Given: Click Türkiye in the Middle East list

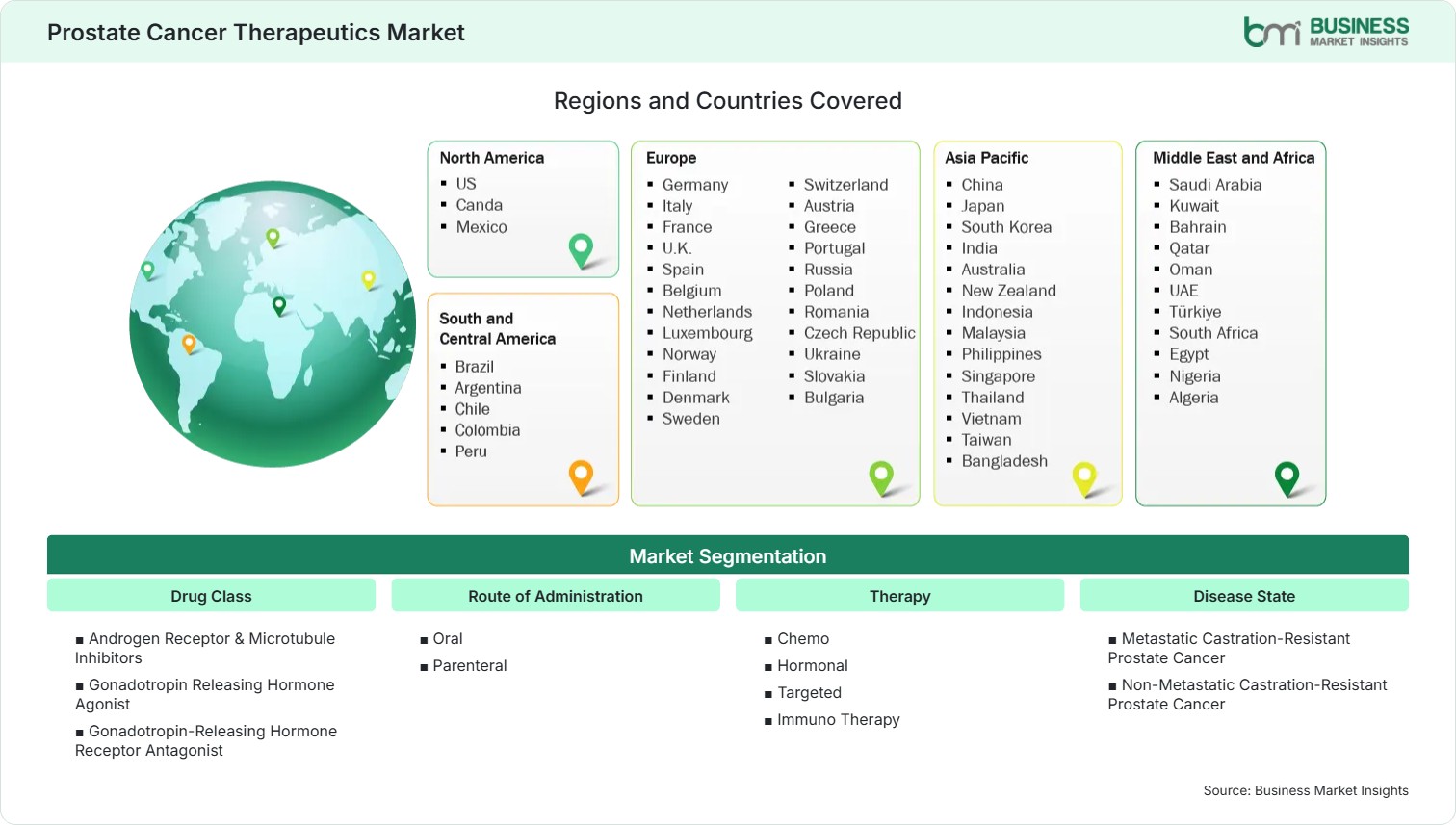Looking at the screenshot, I should (x=1195, y=312).
